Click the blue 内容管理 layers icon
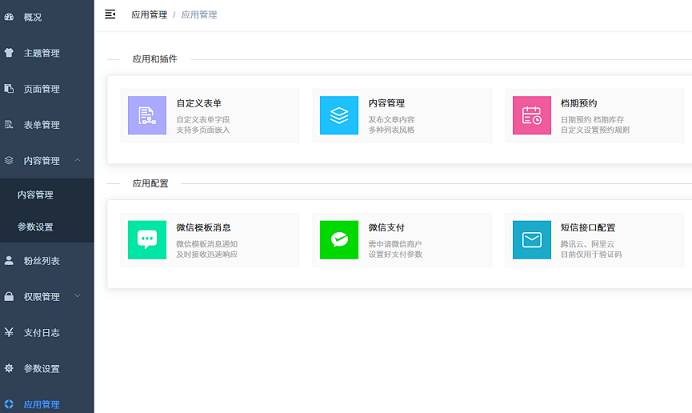The image size is (692, 413). pyautogui.click(x=339, y=116)
